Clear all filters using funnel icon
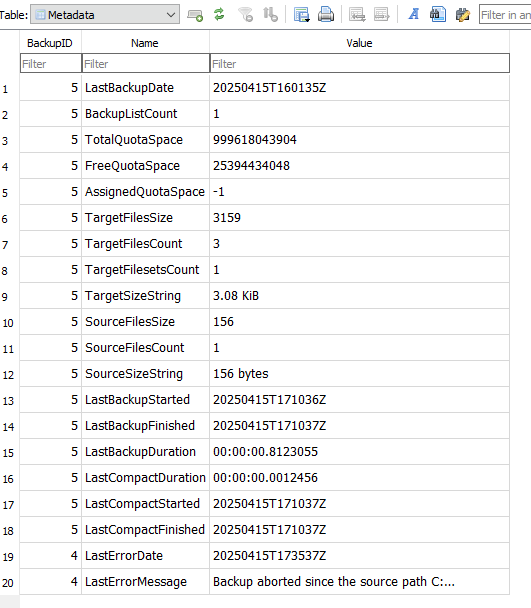The image size is (531, 608). (x=245, y=15)
